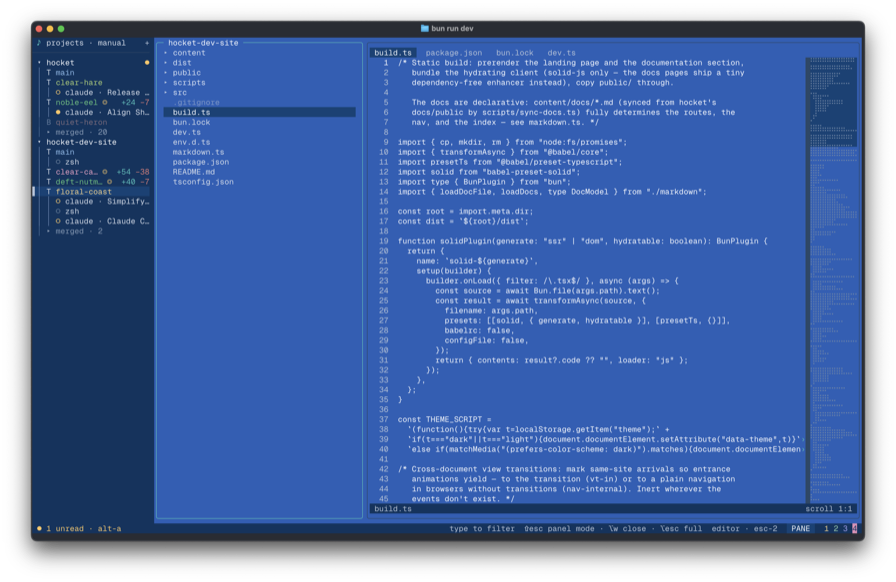Click the panel mode hint in status bar
Image resolution: width=896 pixels, height=582 pixels.
559,528
